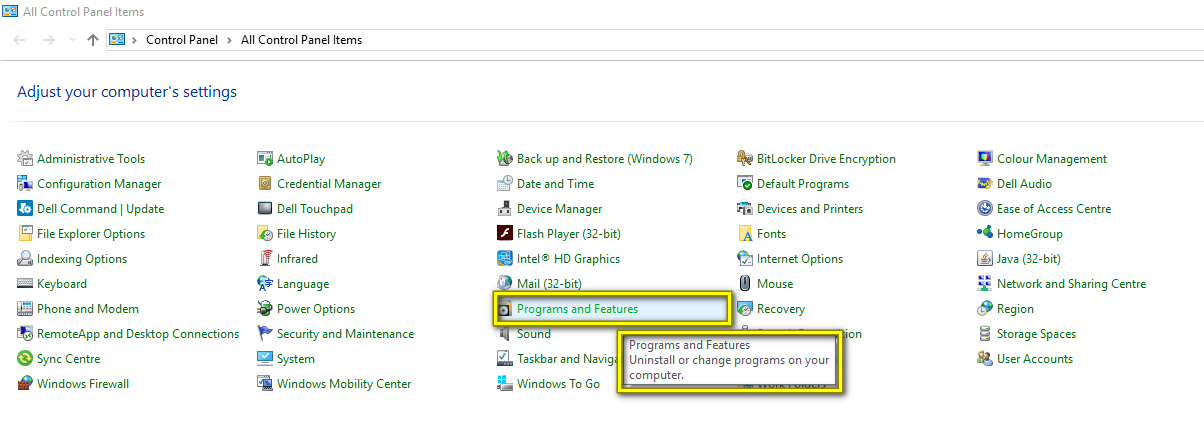Go back with the Back arrow
This screenshot has height=423, width=1204.
point(20,40)
